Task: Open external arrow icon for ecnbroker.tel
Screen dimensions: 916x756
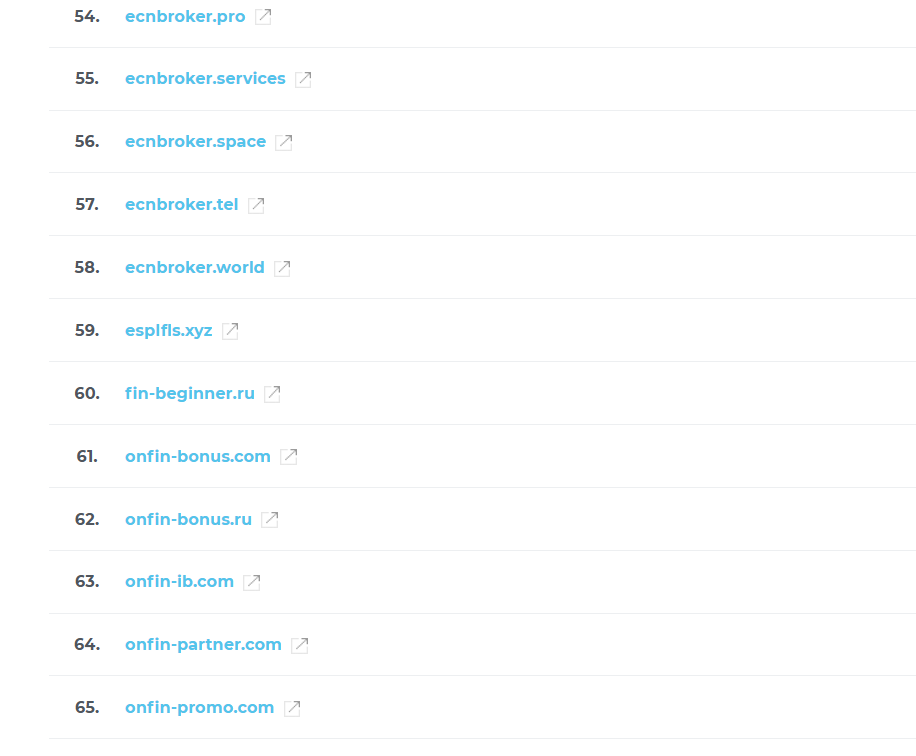Action: 256,205
